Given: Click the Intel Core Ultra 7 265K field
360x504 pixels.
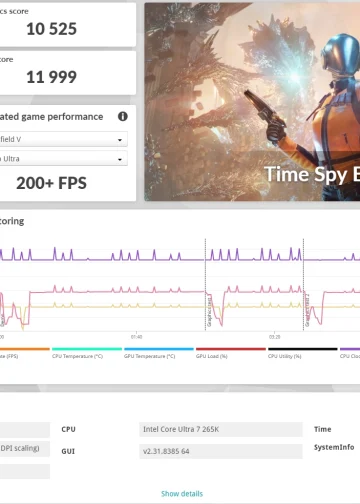Looking at the screenshot, I should (221, 429).
